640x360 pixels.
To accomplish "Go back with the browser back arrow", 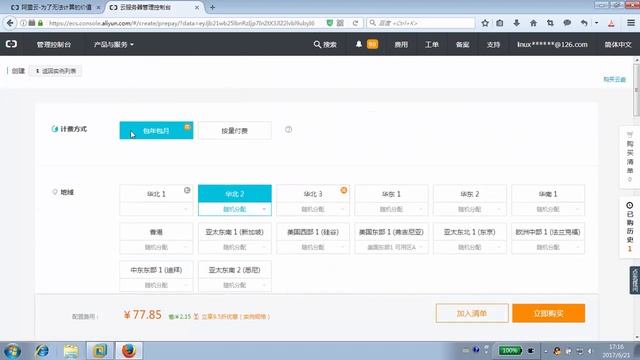I will pyautogui.click(x=10, y=23).
